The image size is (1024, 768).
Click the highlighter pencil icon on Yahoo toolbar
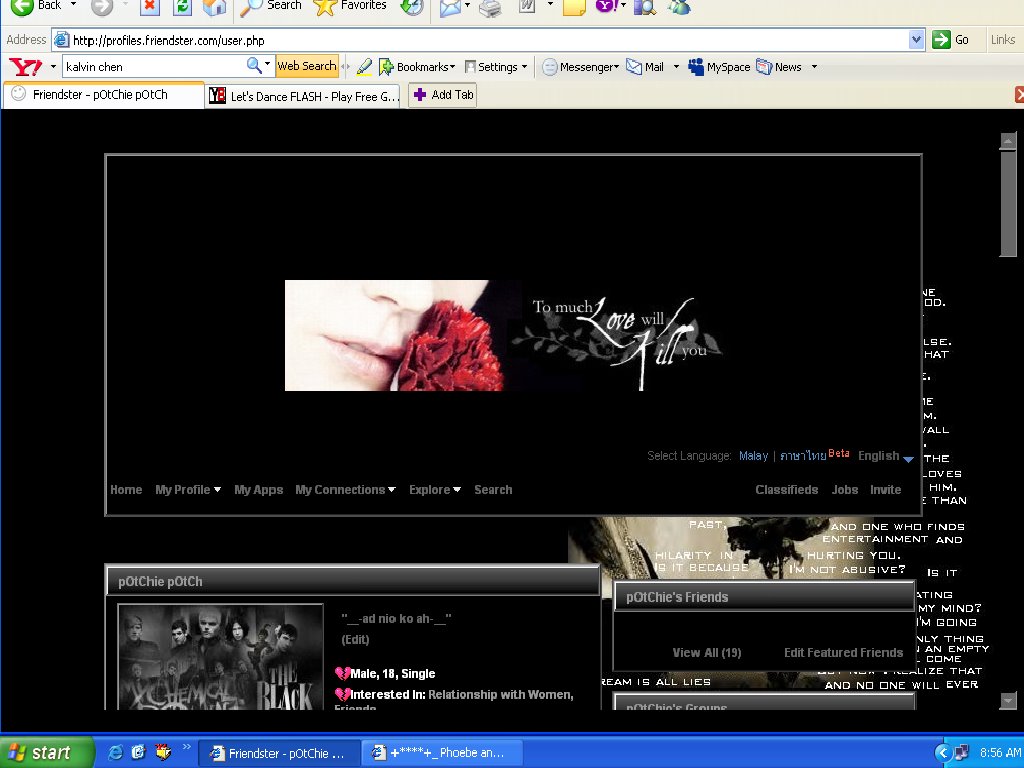click(x=364, y=67)
